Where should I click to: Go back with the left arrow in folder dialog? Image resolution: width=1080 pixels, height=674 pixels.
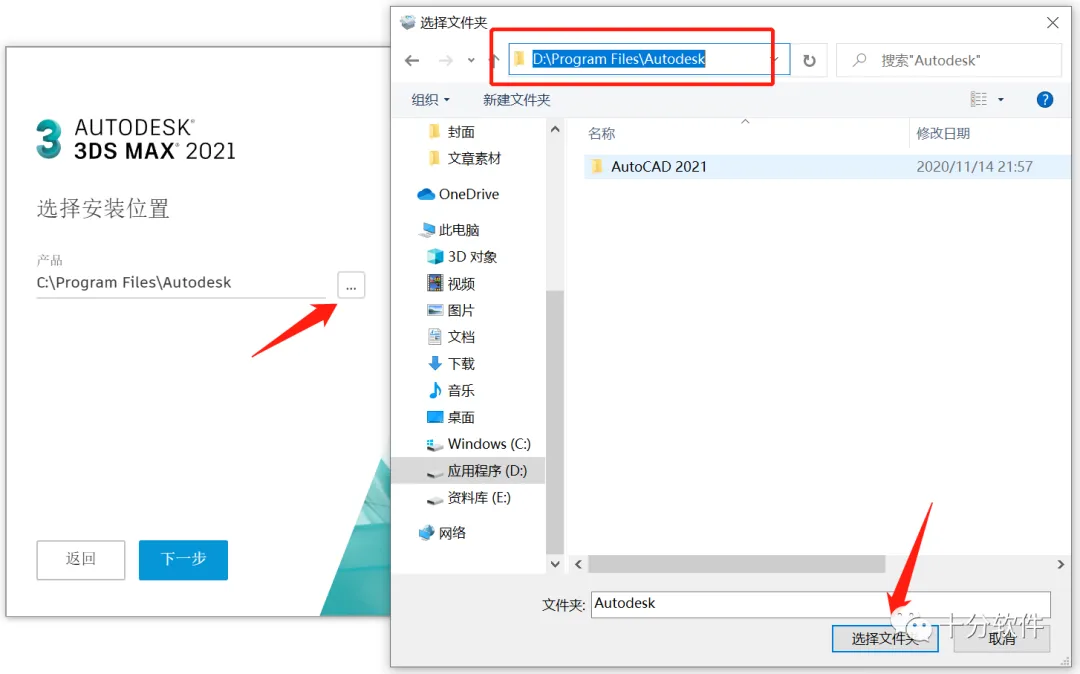412,61
